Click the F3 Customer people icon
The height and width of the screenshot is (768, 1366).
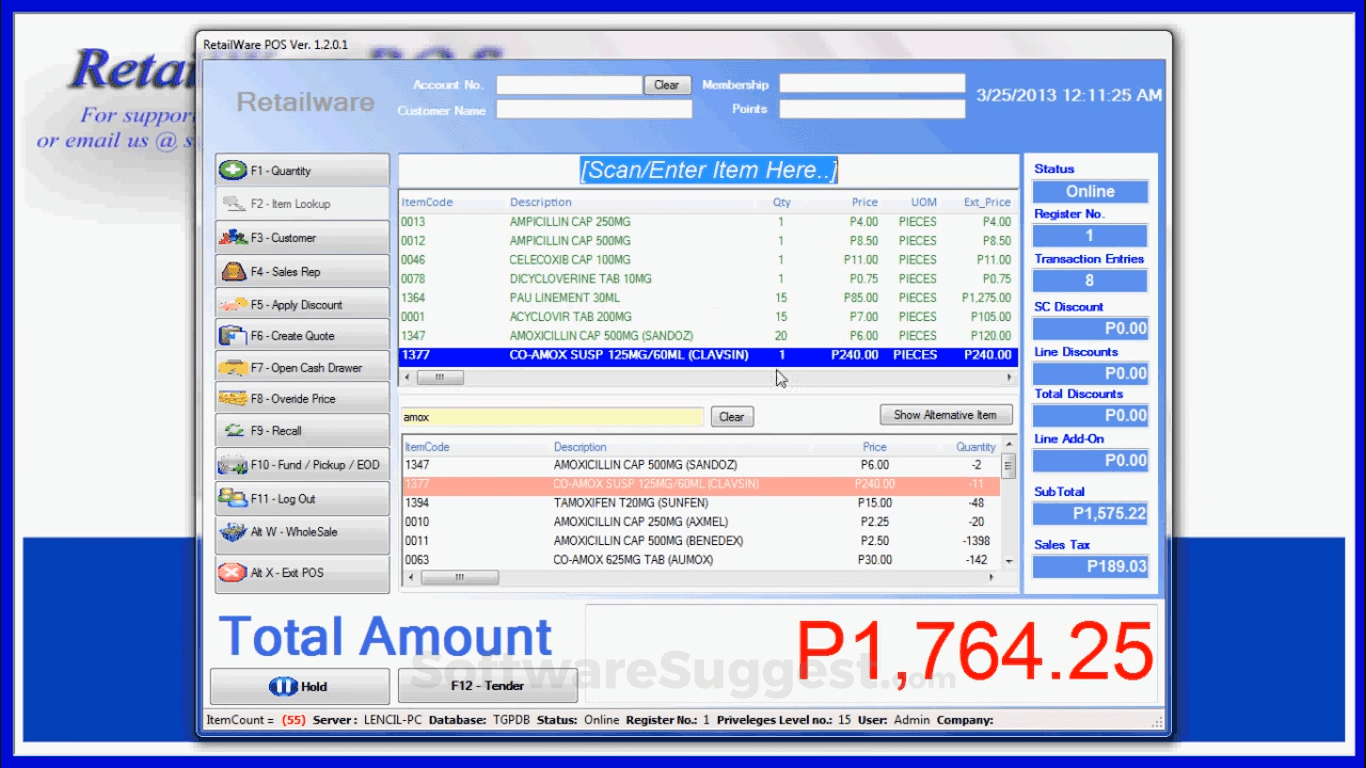click(232, 238)
